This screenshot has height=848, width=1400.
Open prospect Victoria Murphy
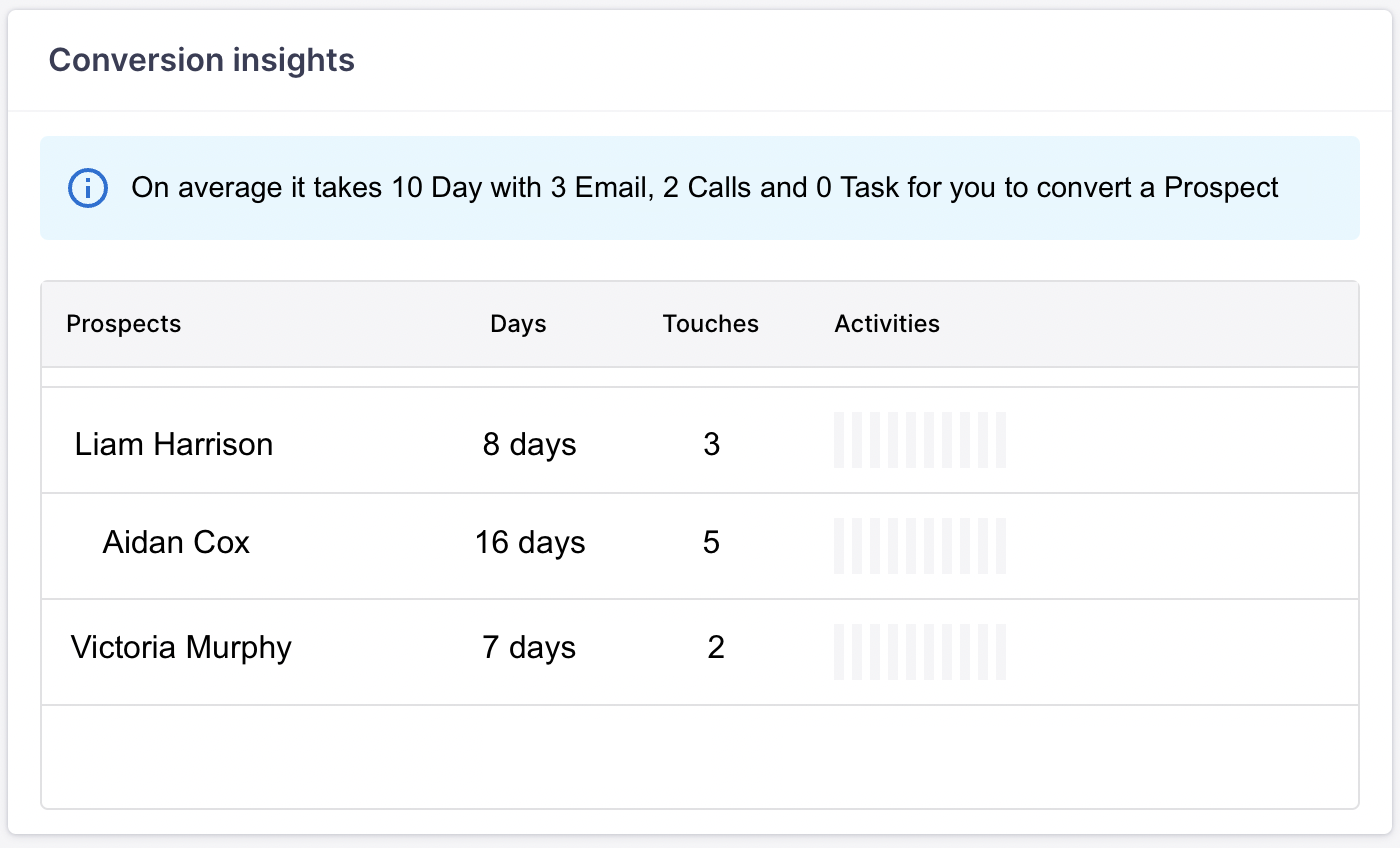coord(181,647)
